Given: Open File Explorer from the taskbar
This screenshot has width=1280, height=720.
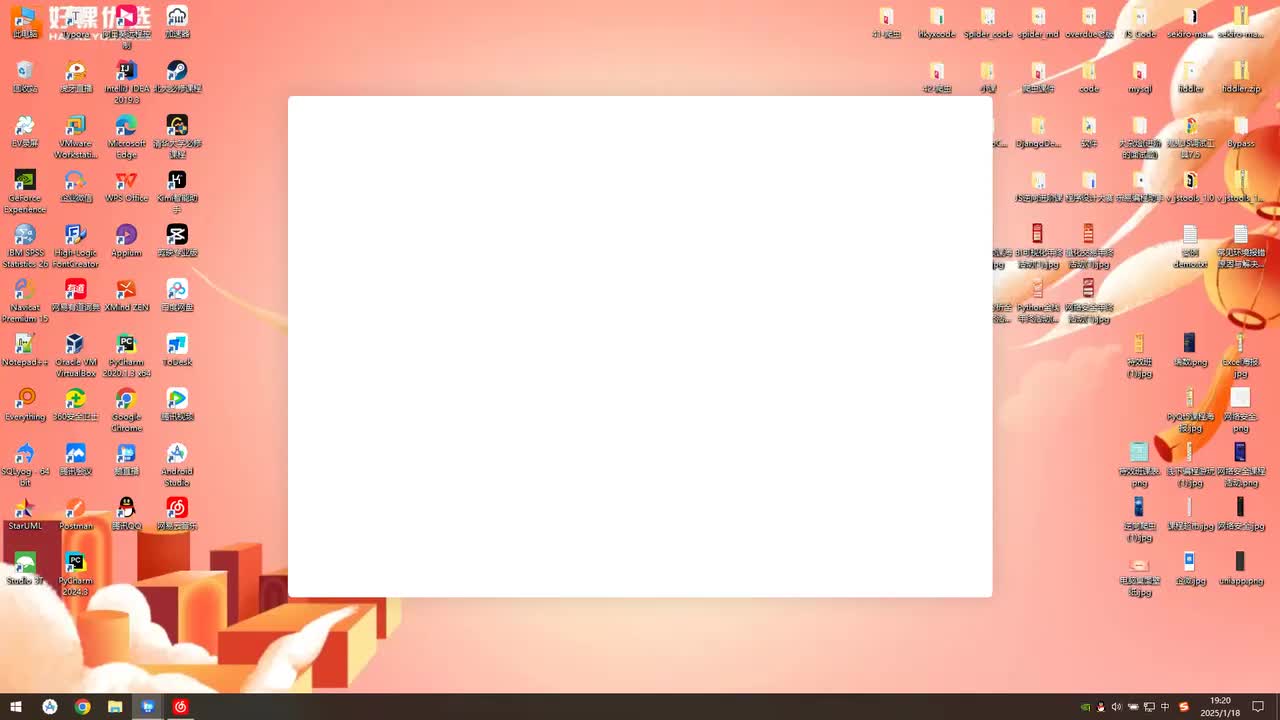Looking at the screenshot, I should [115, 707].
